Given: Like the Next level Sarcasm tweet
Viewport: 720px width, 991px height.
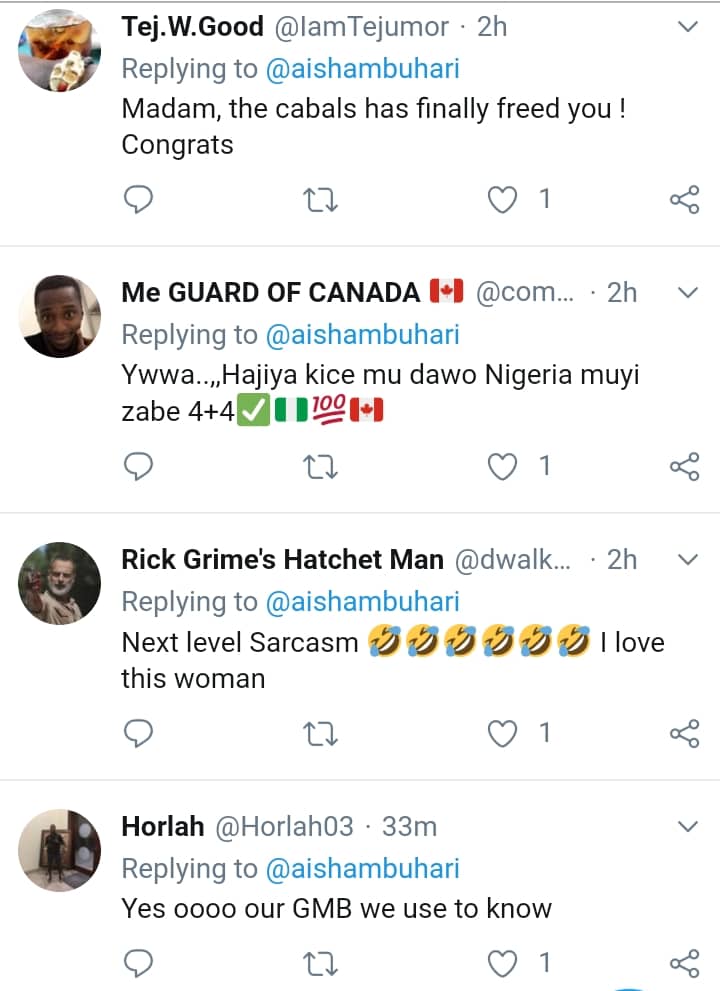Looking at the screenshot, I should (x=501, y=734).
